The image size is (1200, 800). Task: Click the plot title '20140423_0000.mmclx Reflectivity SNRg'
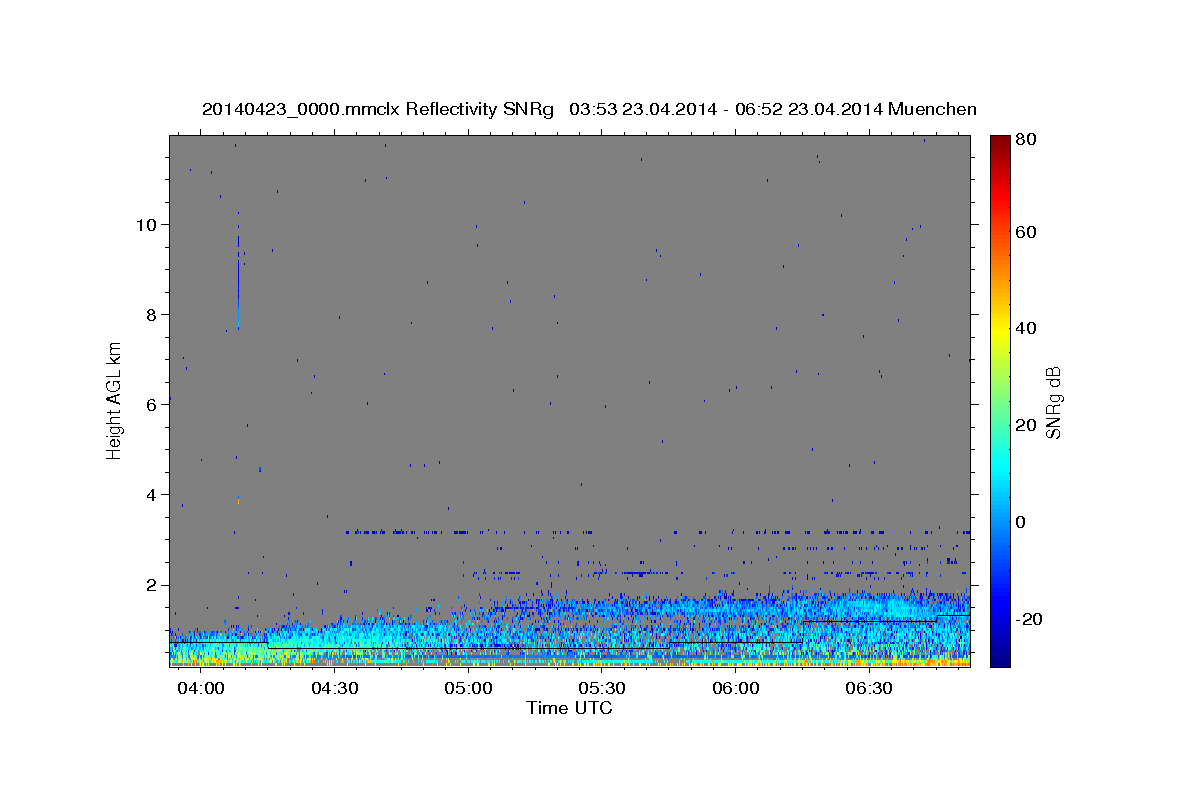(x=378, y=109)
